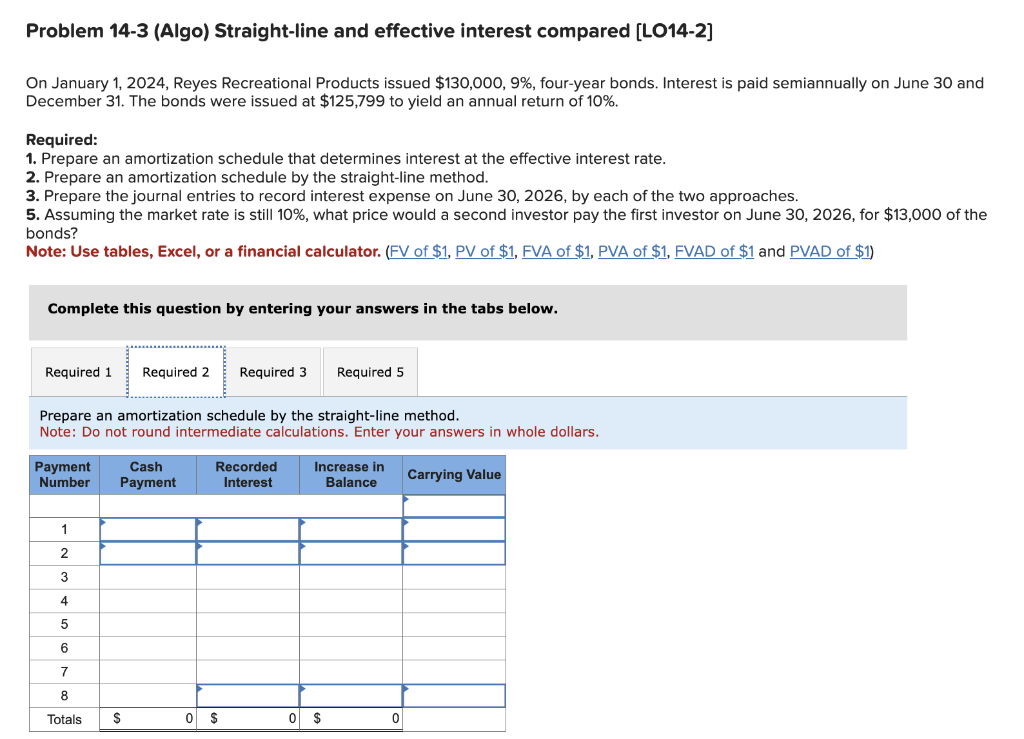The height and width of the screenshot is (739, 1024).
Task: Switch to the Required 1 tab
Action: [77, 371]
